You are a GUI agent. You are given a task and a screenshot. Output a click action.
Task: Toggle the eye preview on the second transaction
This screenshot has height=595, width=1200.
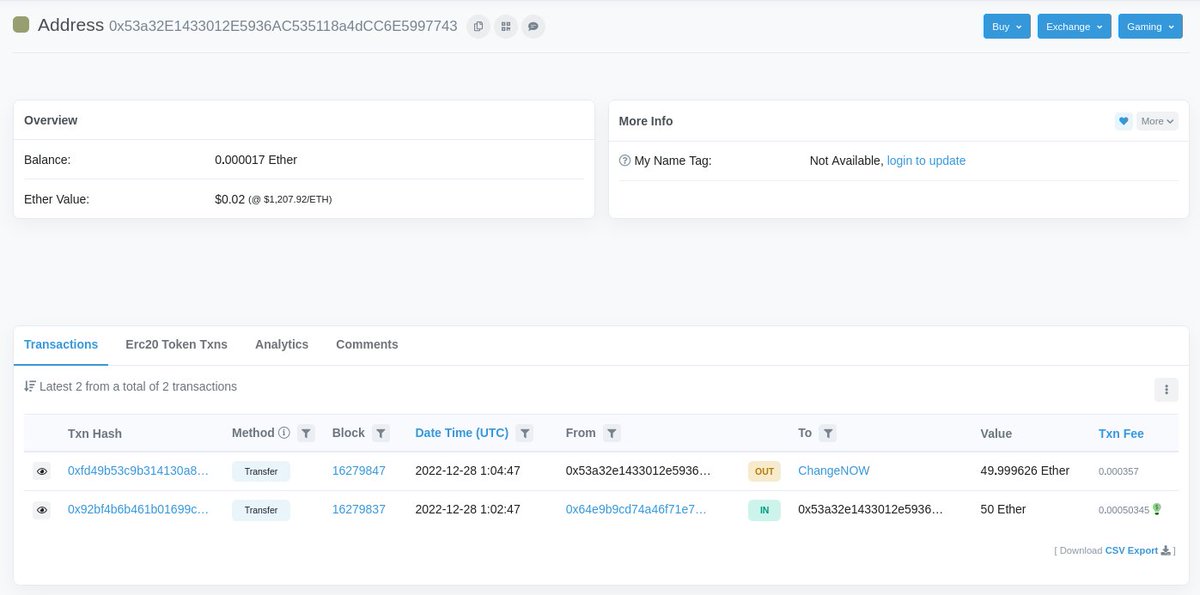tap(41, 509)
